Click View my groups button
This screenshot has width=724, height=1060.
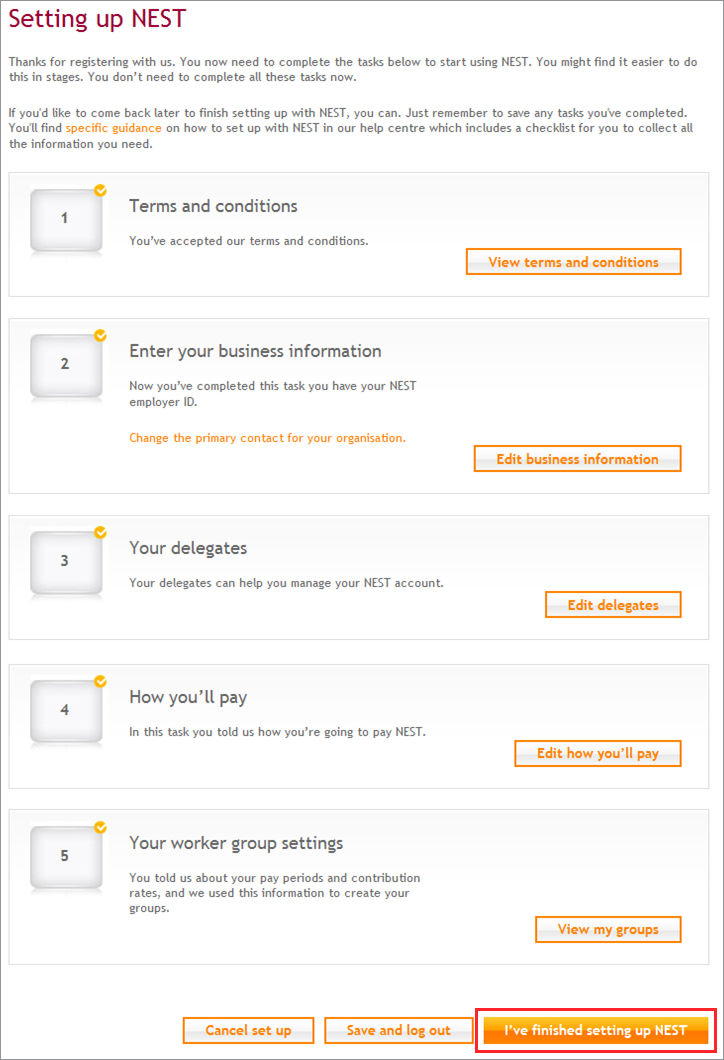pos(608,929)
